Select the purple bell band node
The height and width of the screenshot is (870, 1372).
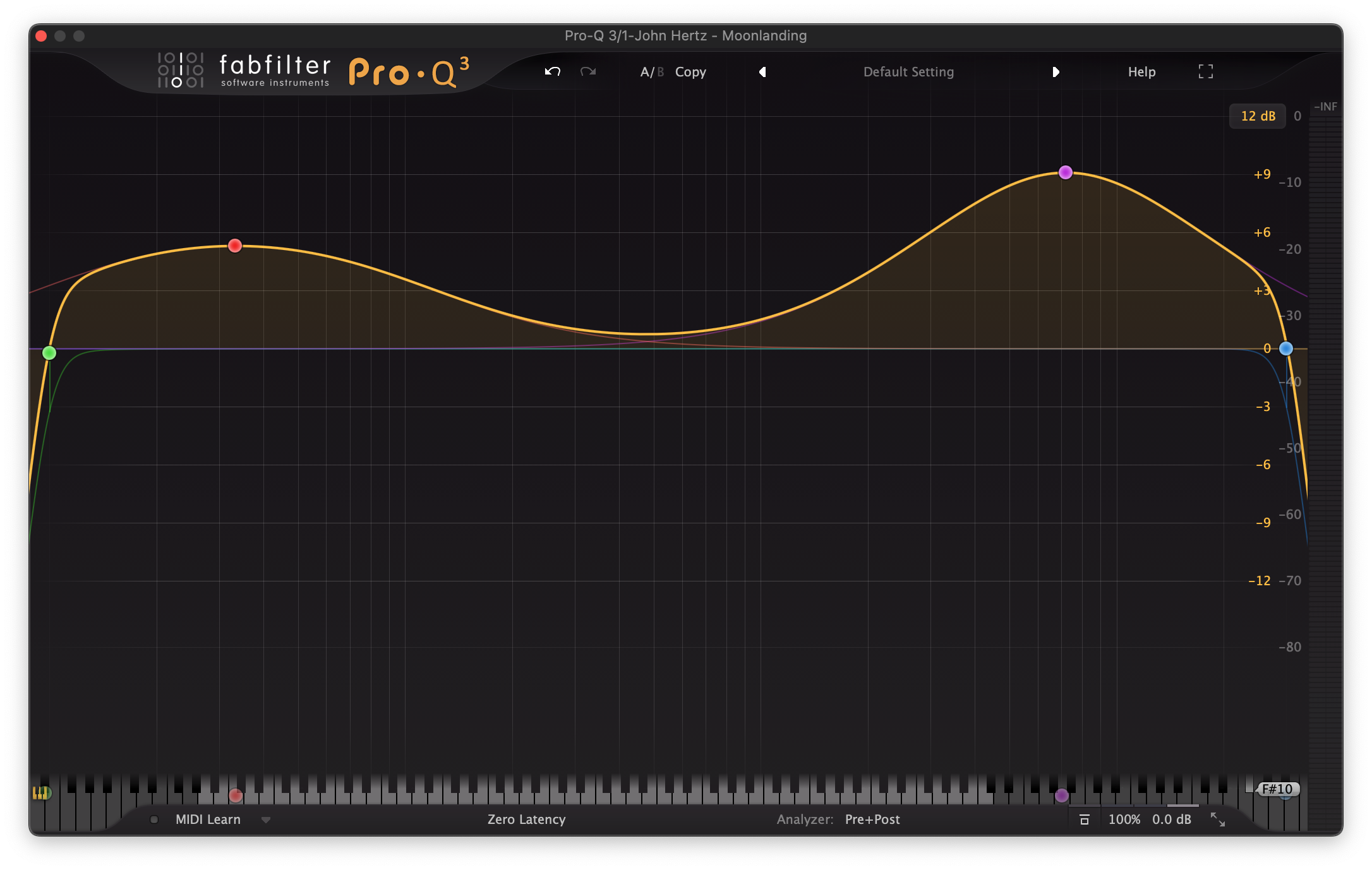(1066, 172)
